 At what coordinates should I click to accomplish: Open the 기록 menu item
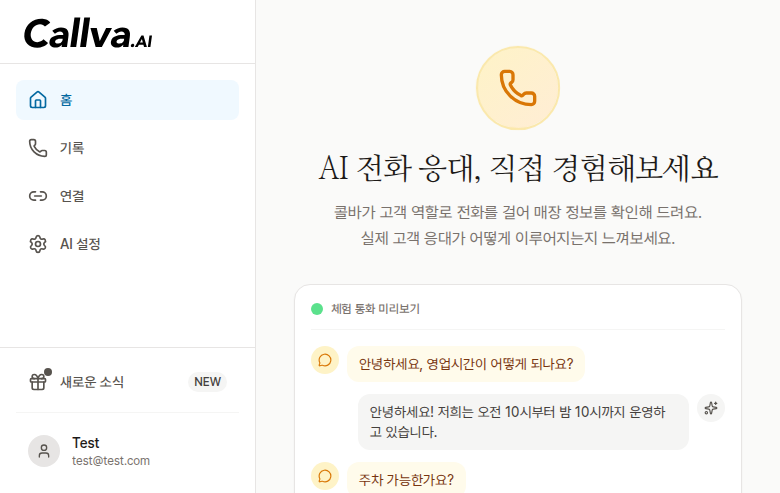pyautogui.click(x=72, y=148)
